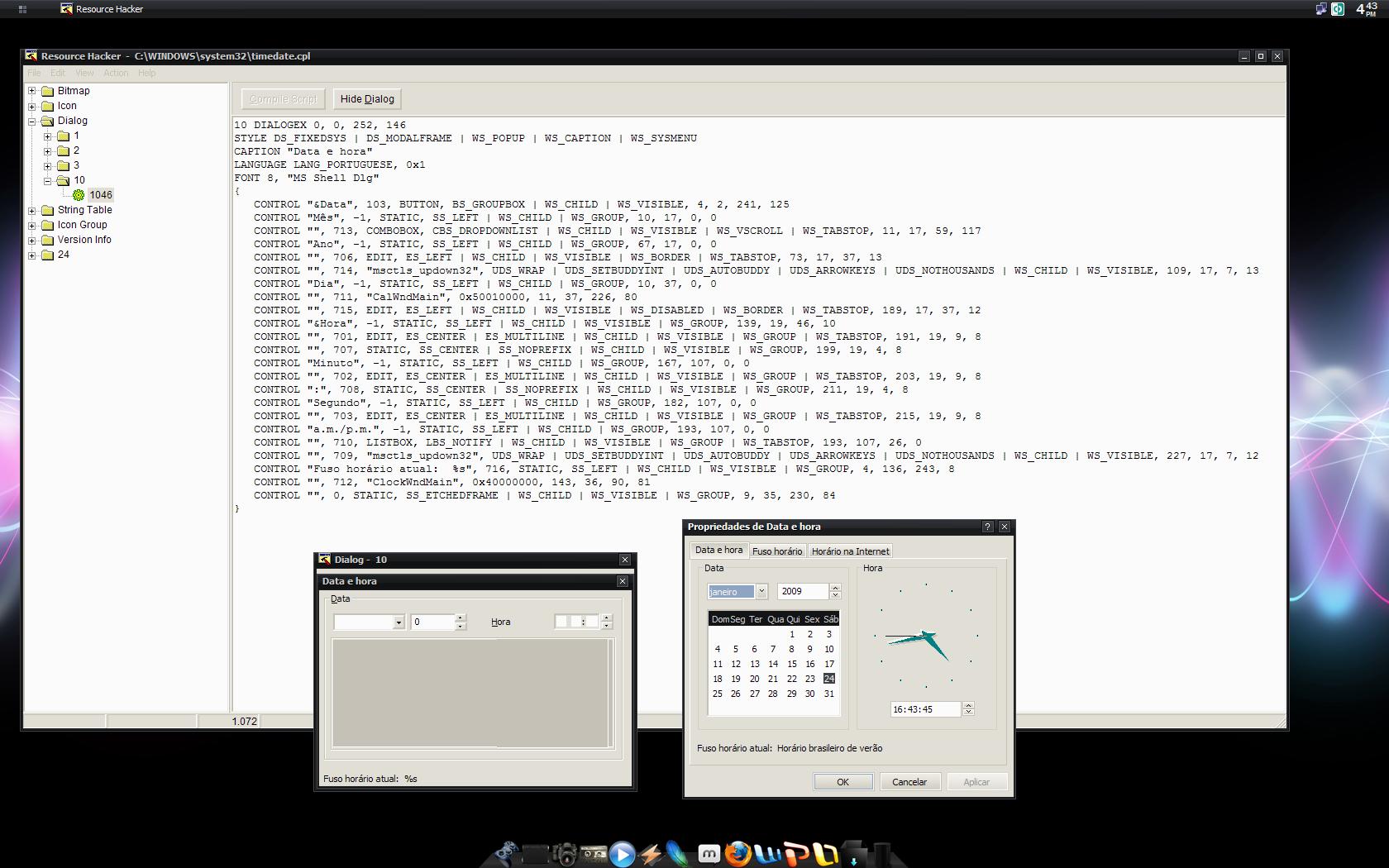Launch Microsoft Word from the dock
1389x868 pixels.
coord(768,854)
